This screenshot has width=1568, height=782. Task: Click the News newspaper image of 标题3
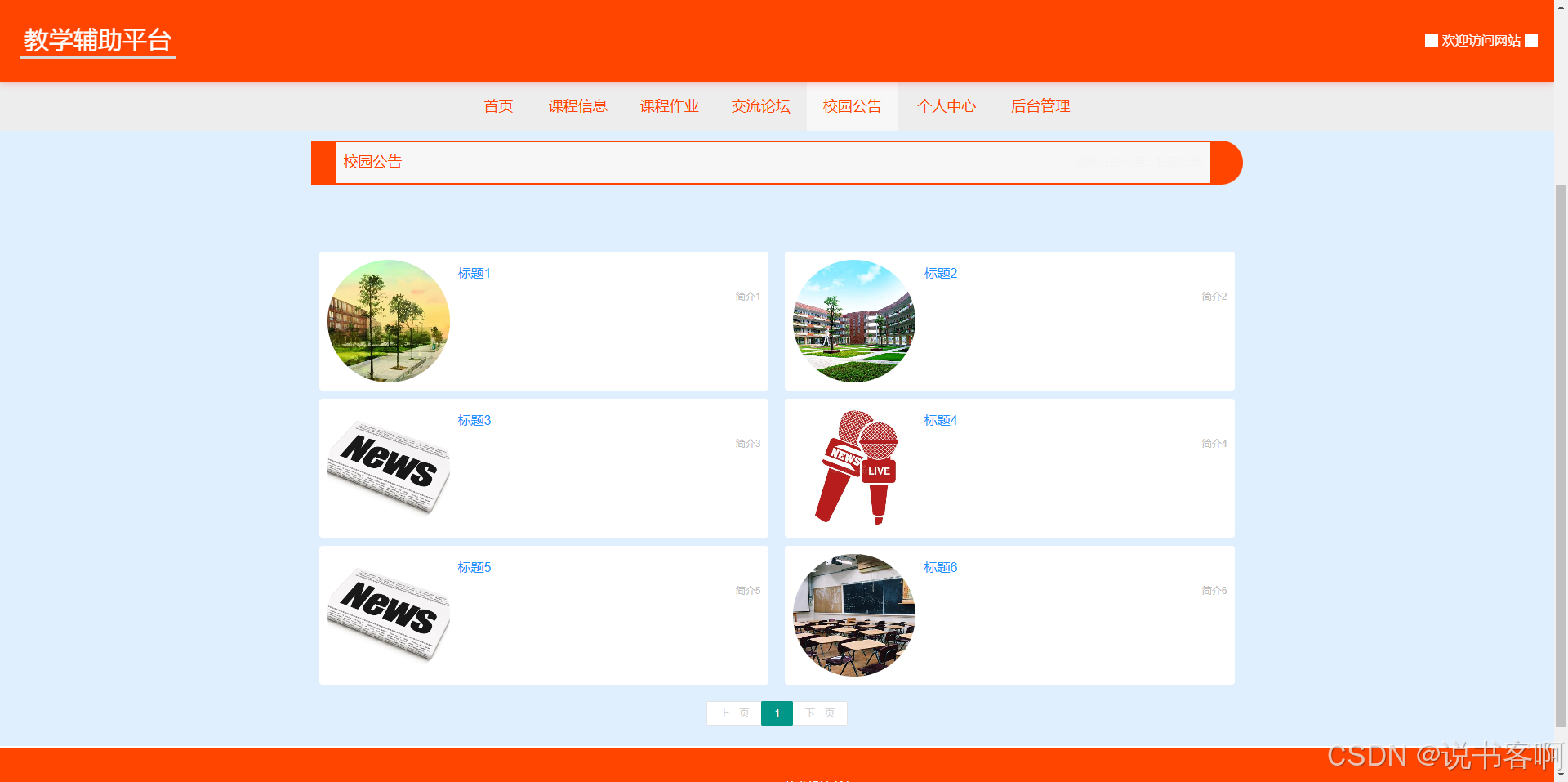[x=389, y=468]
